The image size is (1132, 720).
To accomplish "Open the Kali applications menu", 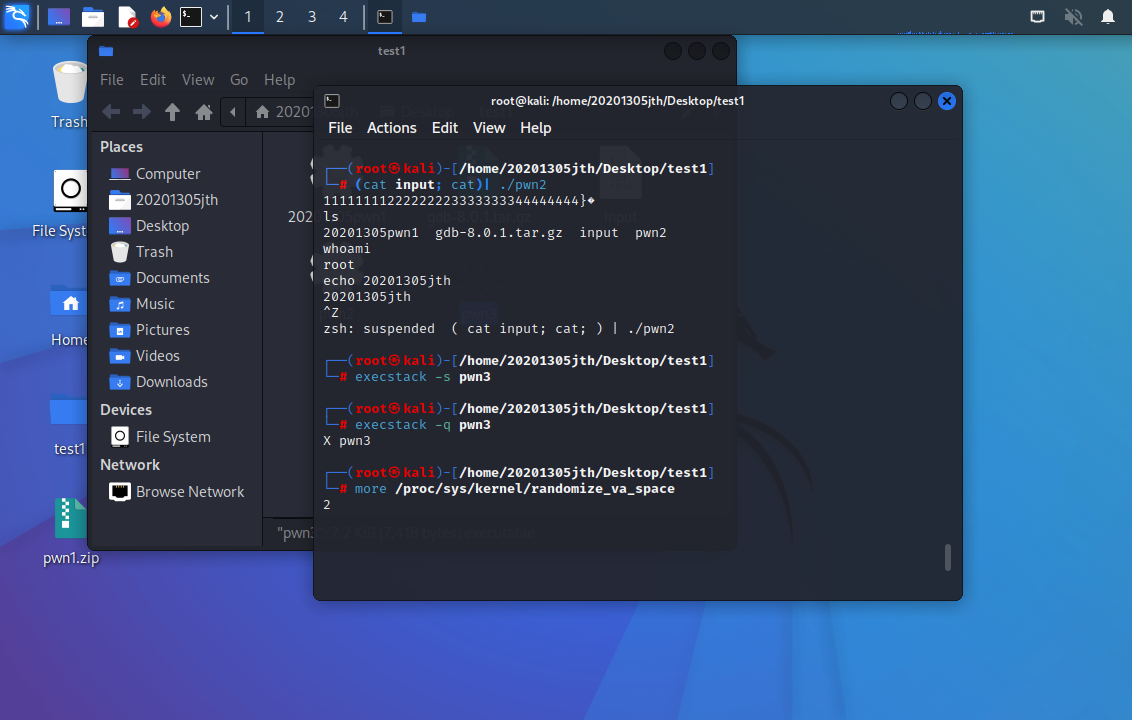I will pos(17,16).
